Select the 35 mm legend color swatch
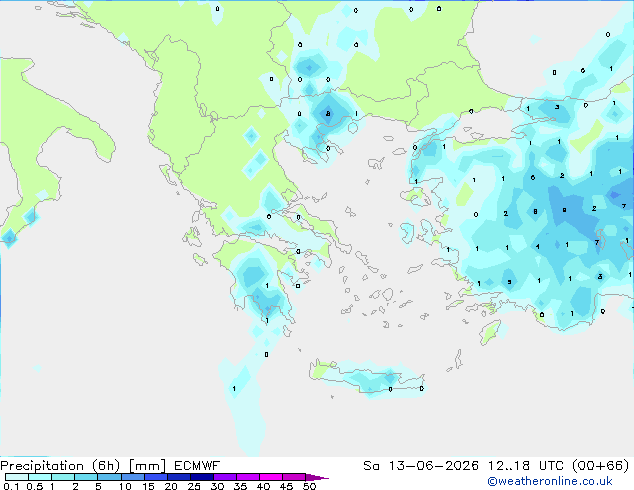This screenshot has height=490, width=634. [247, 477]
